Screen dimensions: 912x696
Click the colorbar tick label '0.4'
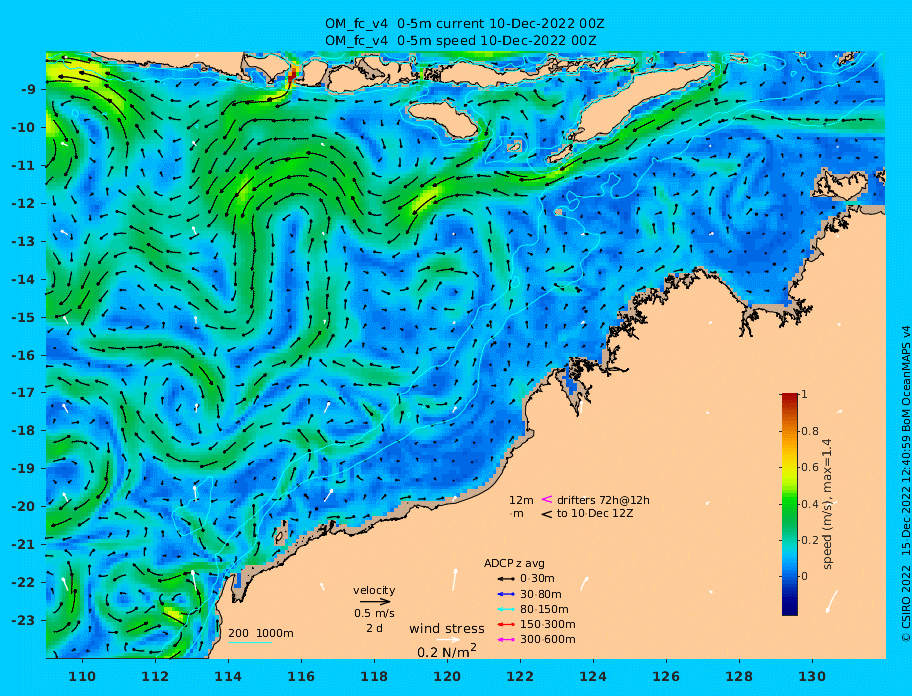[810, 504]
